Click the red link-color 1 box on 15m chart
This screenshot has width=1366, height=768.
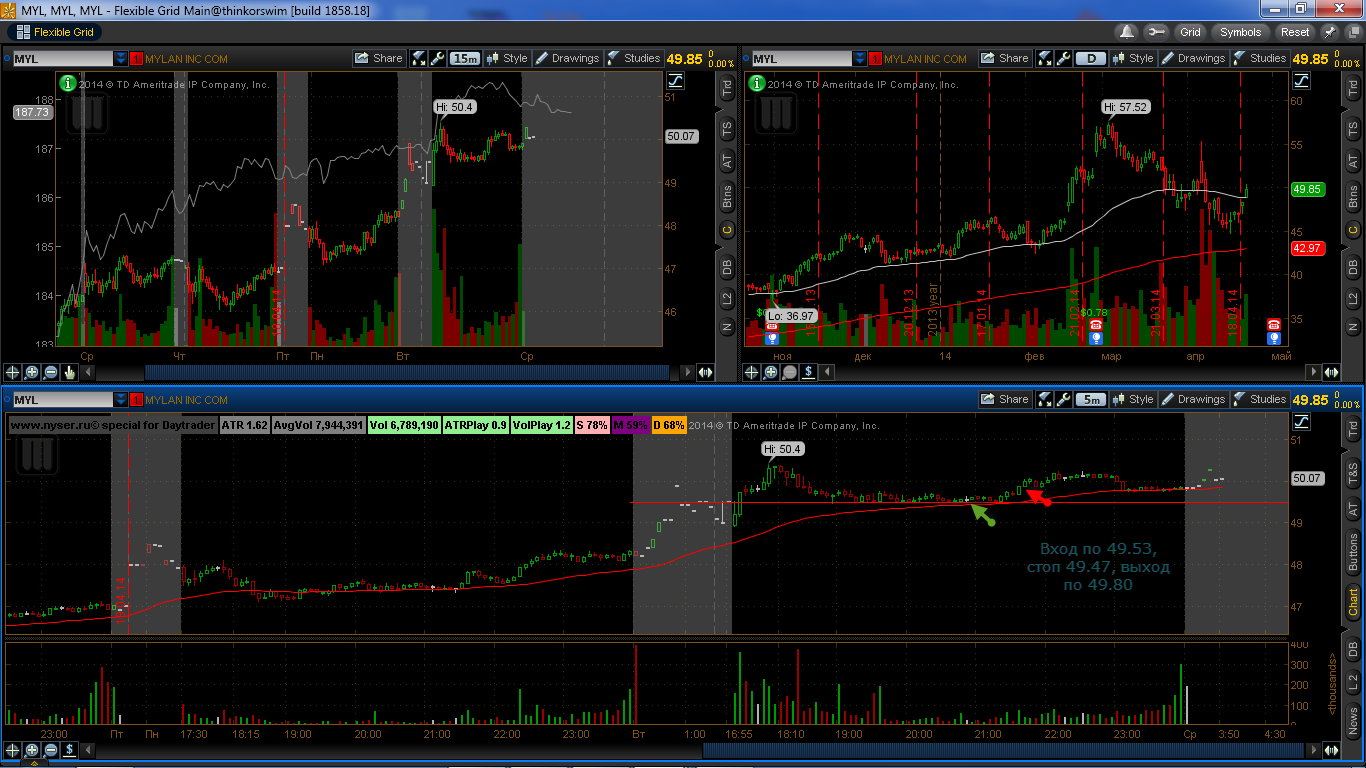coord(136,59)
